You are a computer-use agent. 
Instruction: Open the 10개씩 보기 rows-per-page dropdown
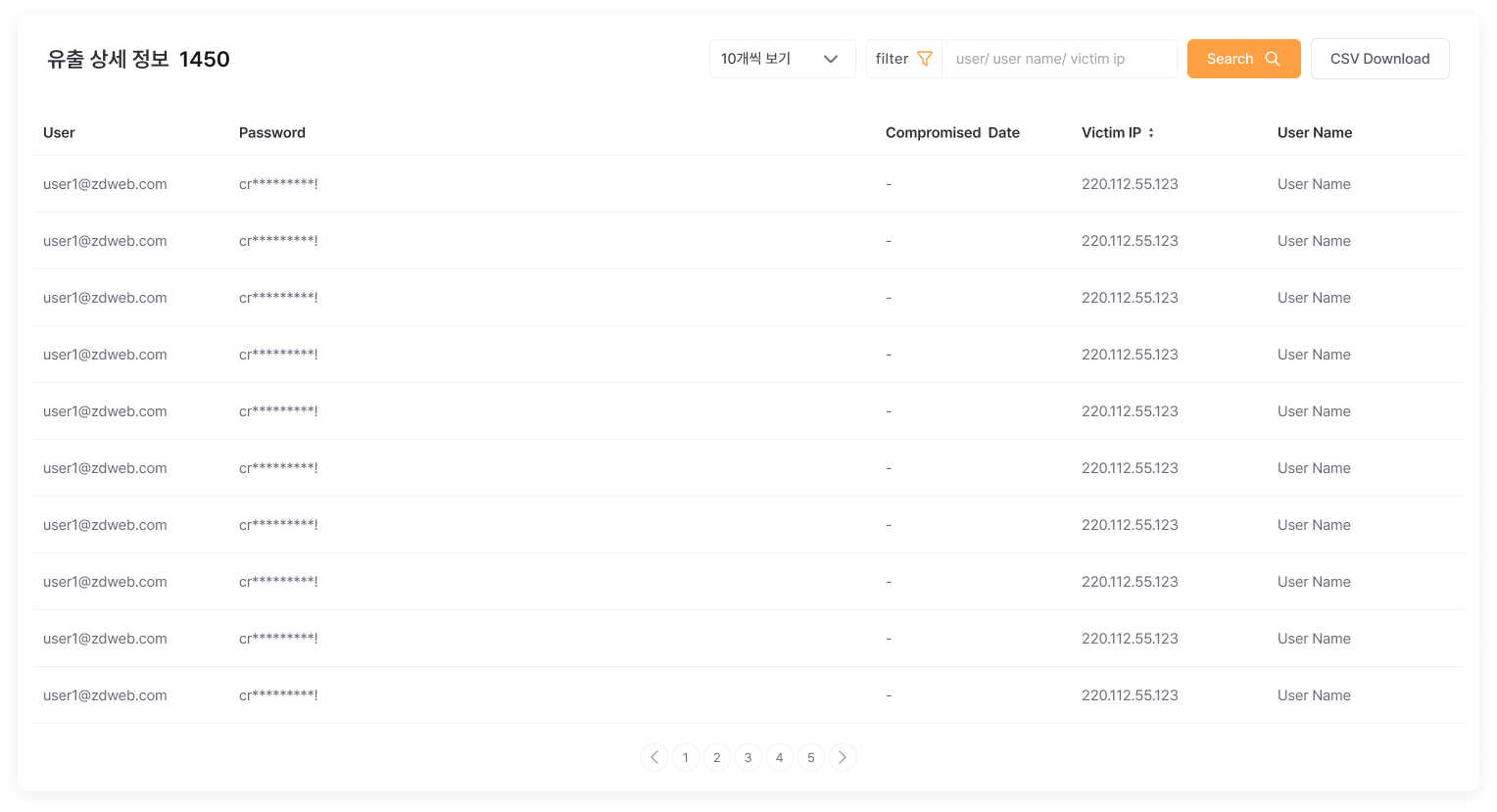coord(782,59)
